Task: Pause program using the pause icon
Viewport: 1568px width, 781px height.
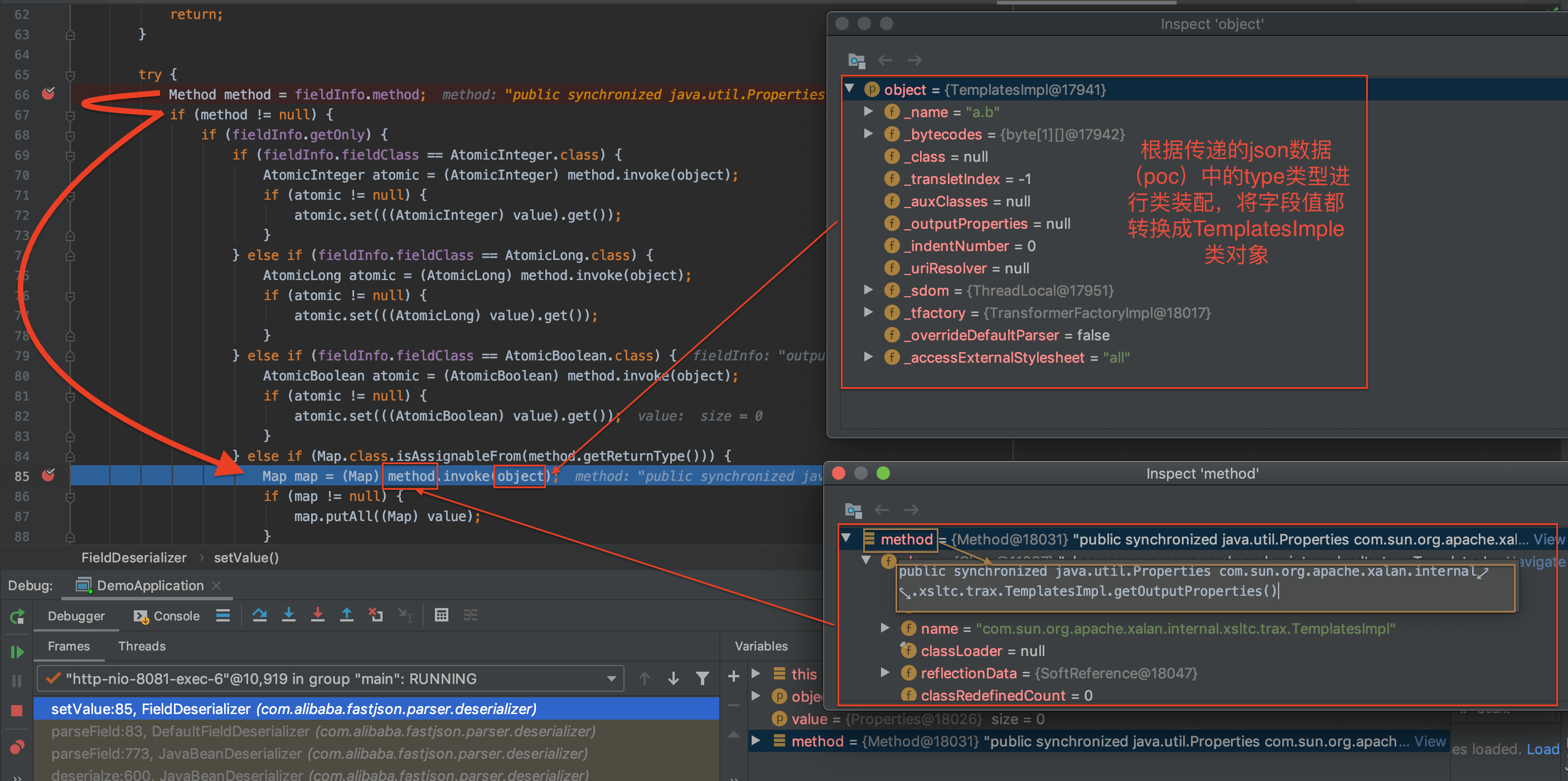Action: point(17,681)
